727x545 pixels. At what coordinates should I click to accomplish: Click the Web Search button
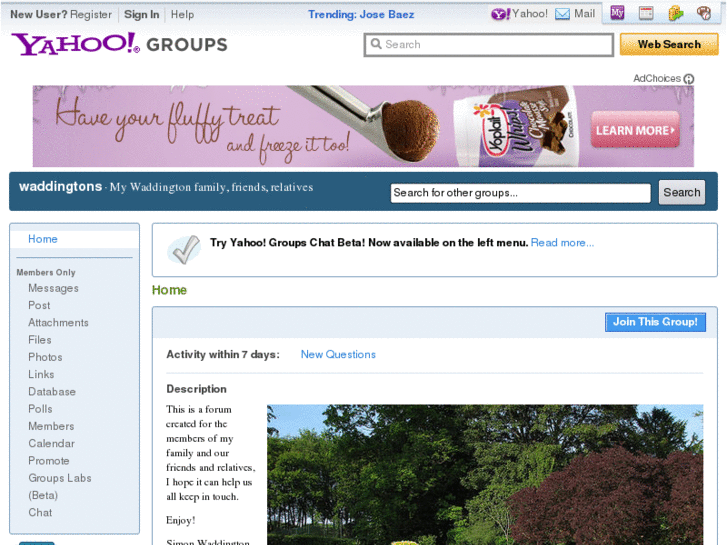click(x=669, y=45)
